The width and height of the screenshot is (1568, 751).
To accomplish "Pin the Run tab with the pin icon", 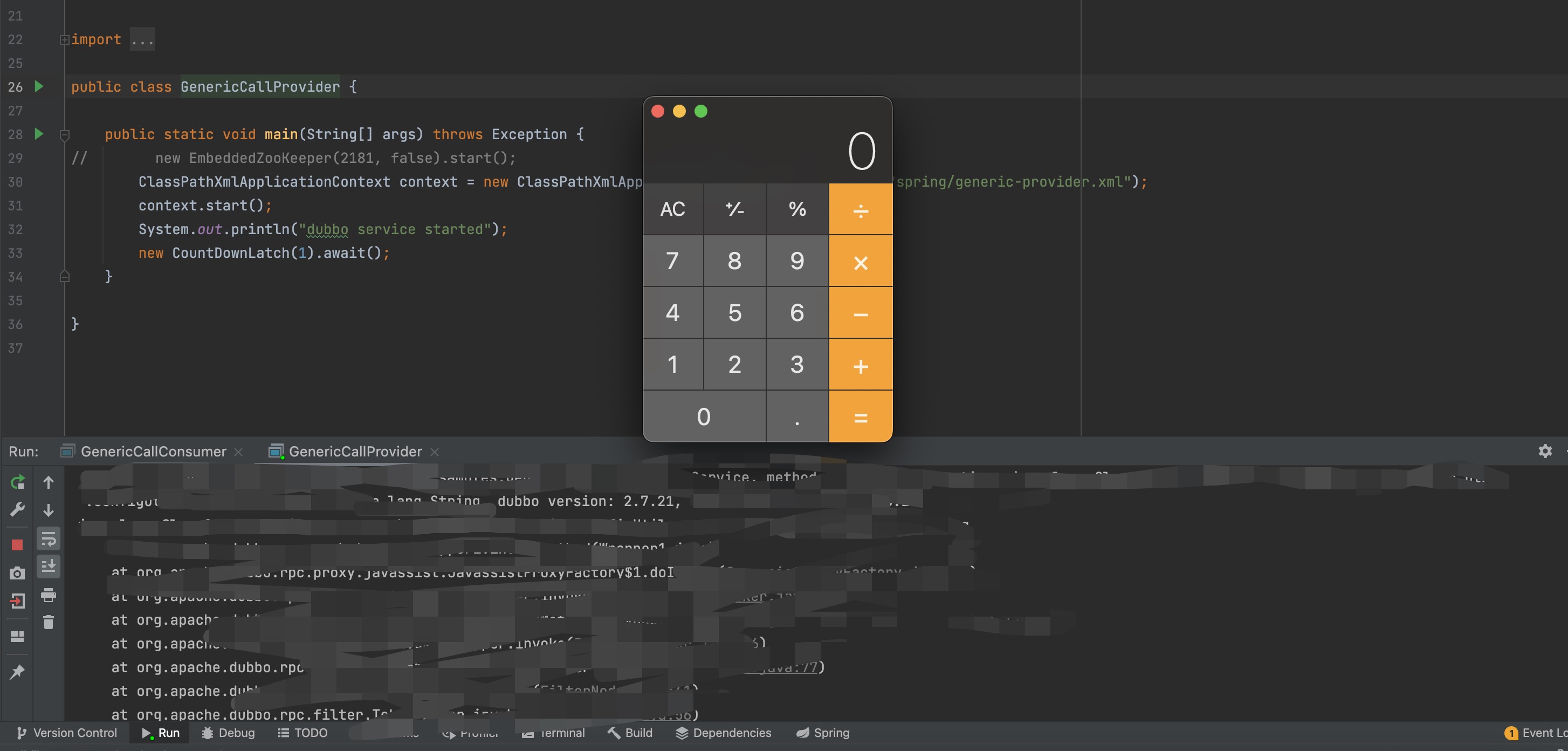I will point(18,671).
